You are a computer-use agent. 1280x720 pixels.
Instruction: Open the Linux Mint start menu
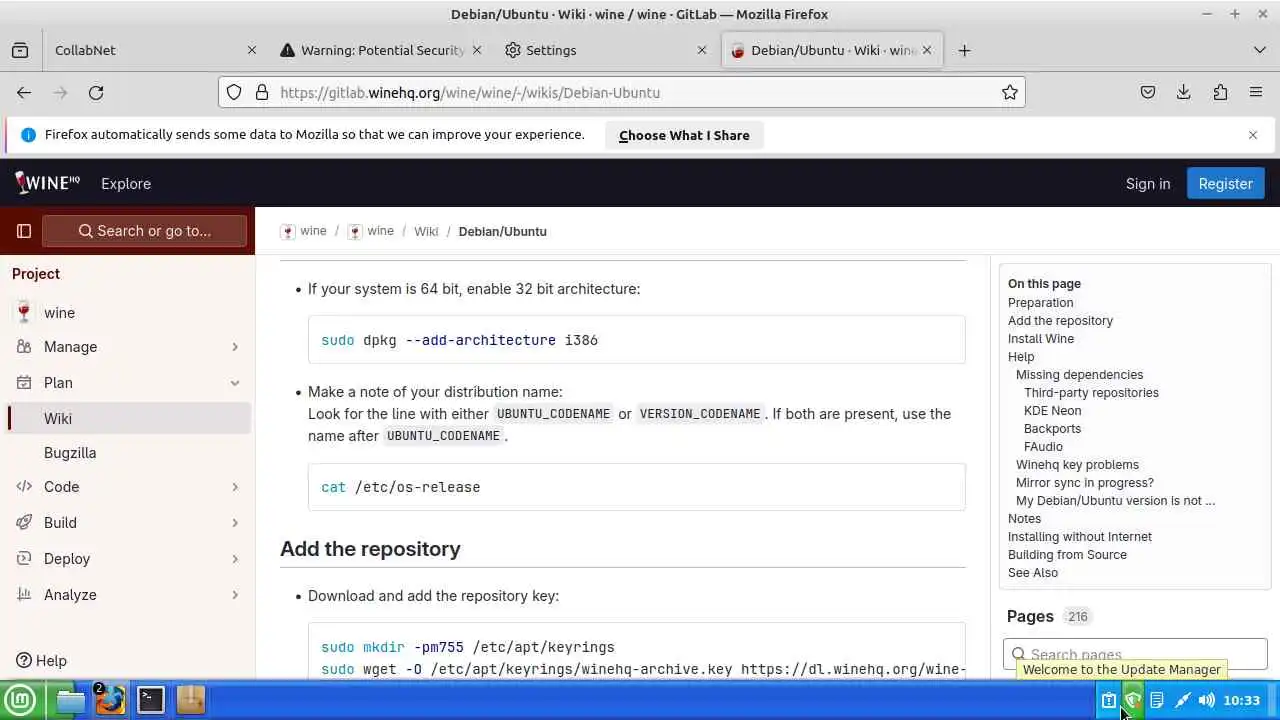(20, 700)
